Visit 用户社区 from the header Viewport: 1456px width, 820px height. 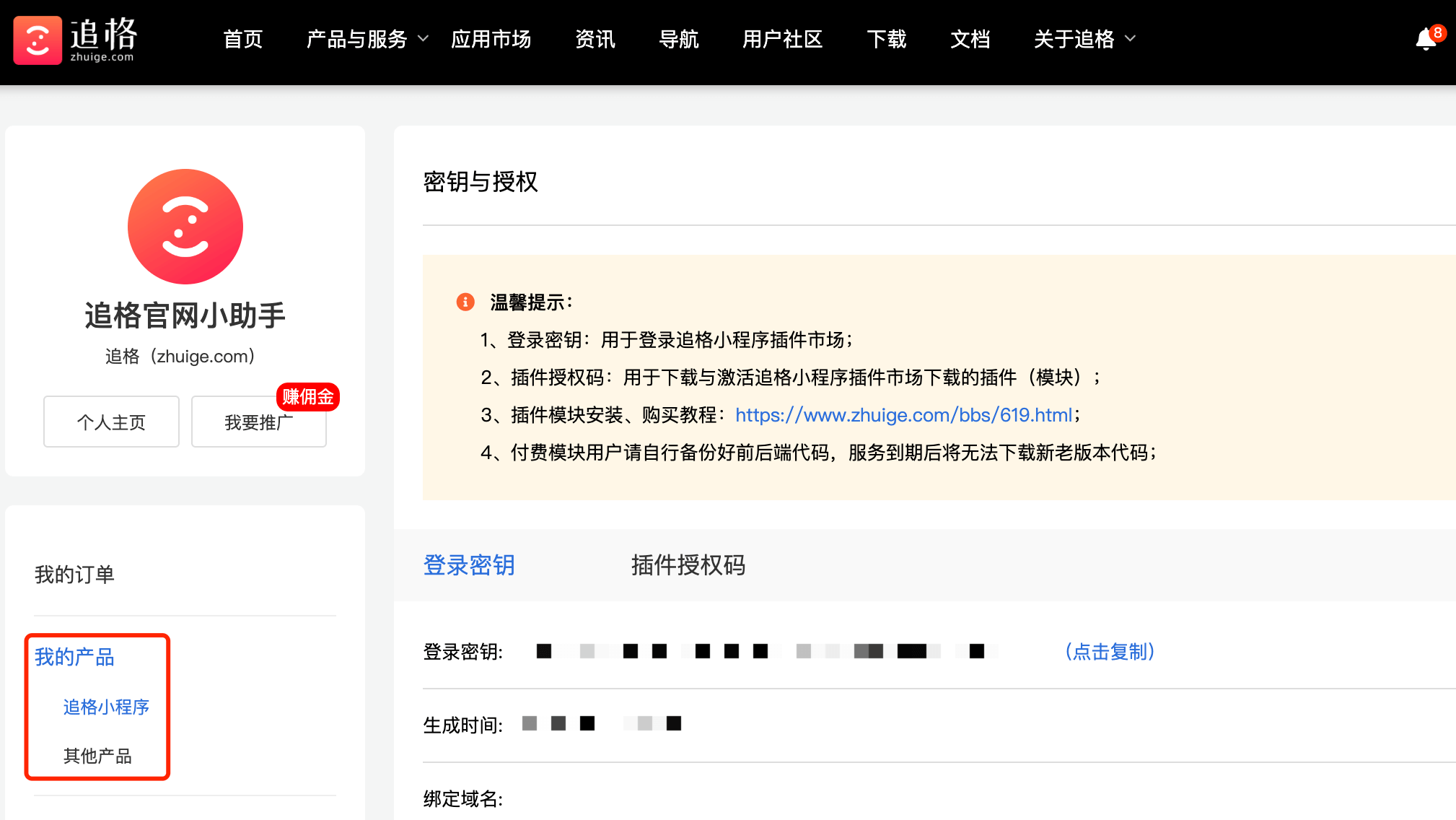tap(783, 39)
